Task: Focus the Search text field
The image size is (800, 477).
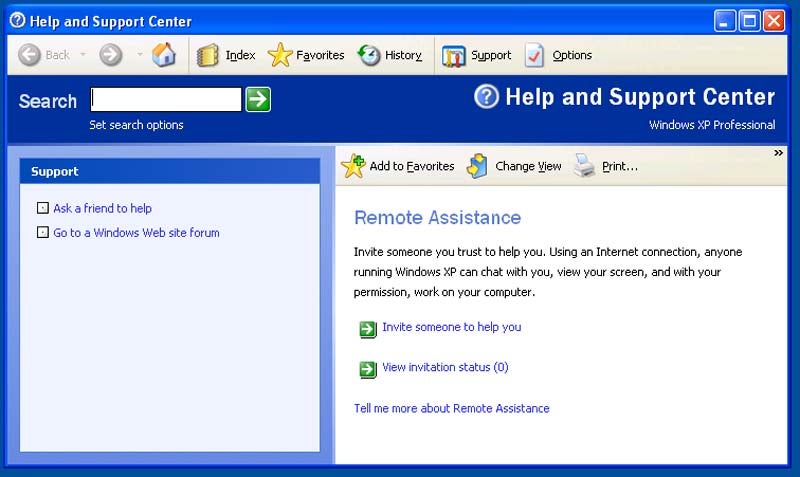Action: coord(166,99)
